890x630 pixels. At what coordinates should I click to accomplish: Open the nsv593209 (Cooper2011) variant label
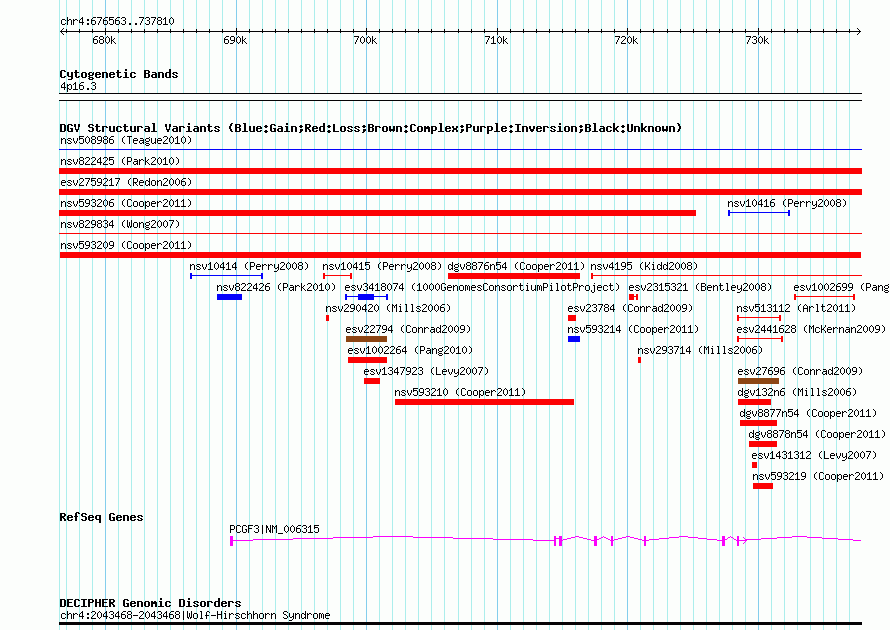tap(126, 245)
